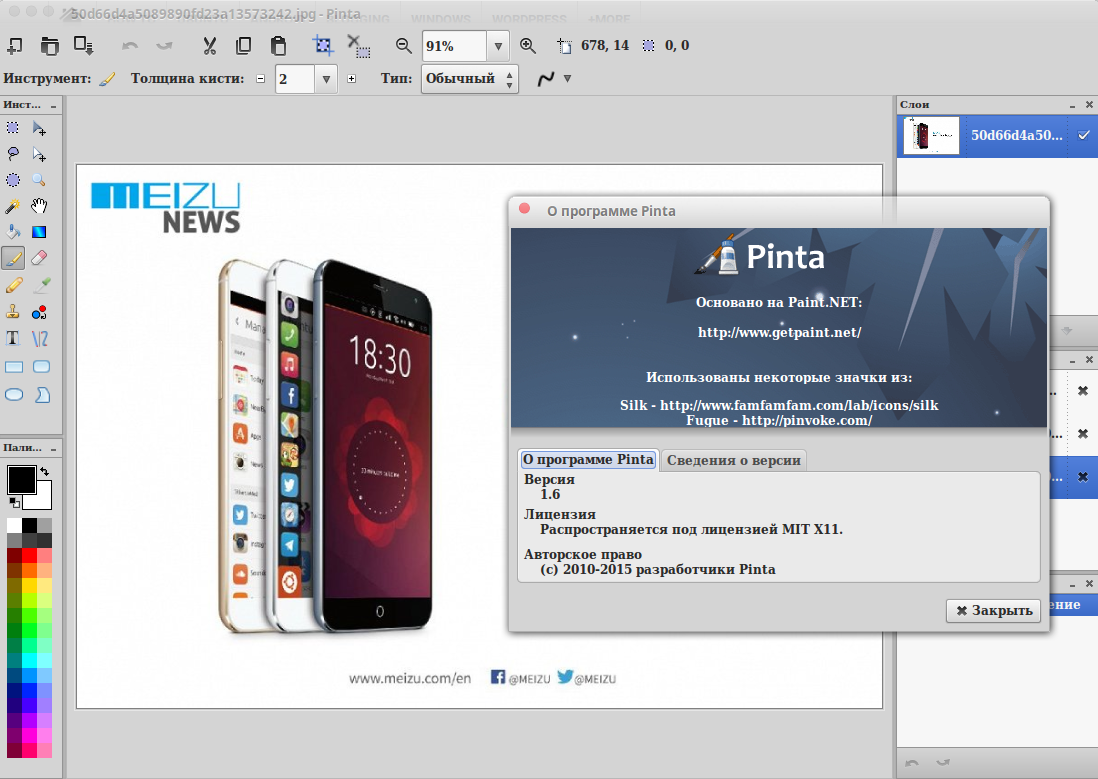Screen dimensions: 1098x779
Task: Select the Pencil tool
Action: [x=13, y=285]
